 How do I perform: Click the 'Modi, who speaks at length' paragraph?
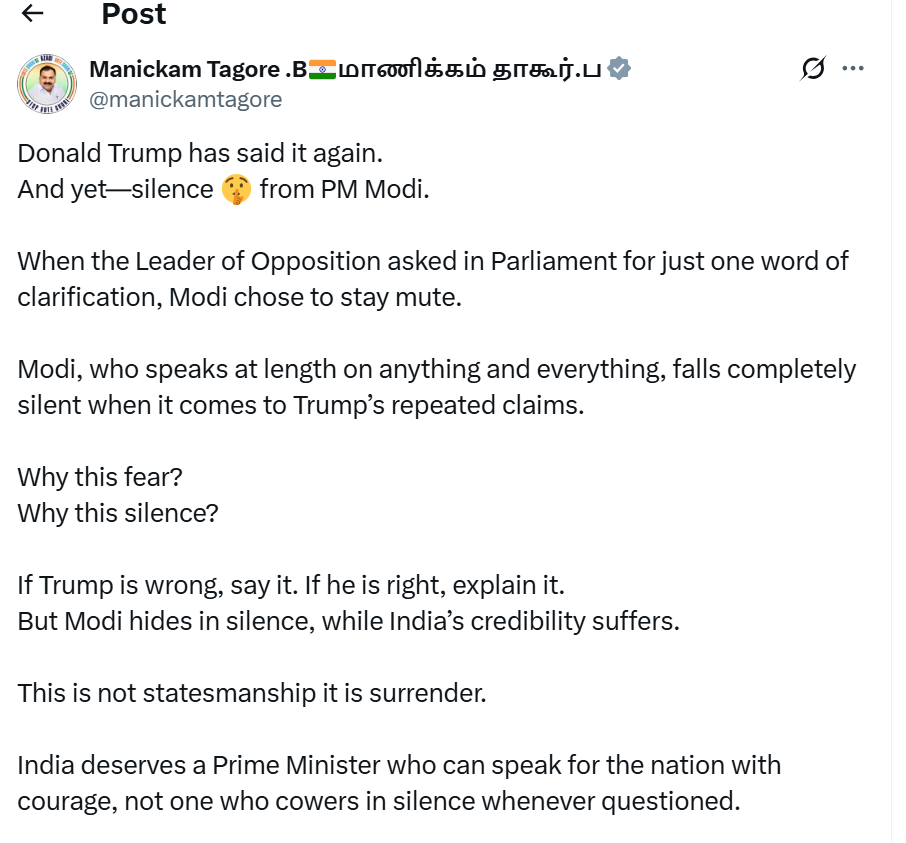(436, 387)
